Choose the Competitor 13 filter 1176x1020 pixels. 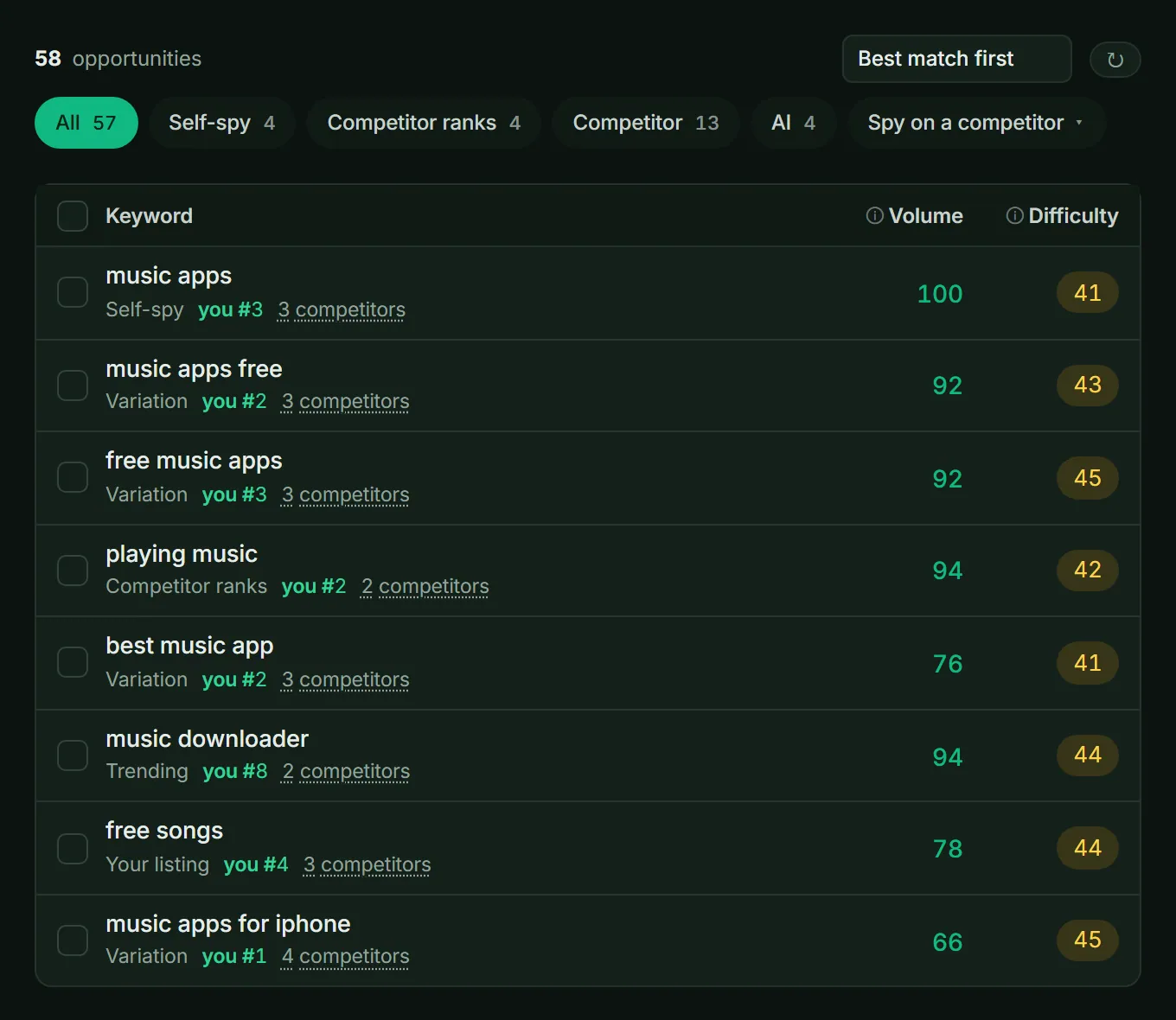(646, 123)
